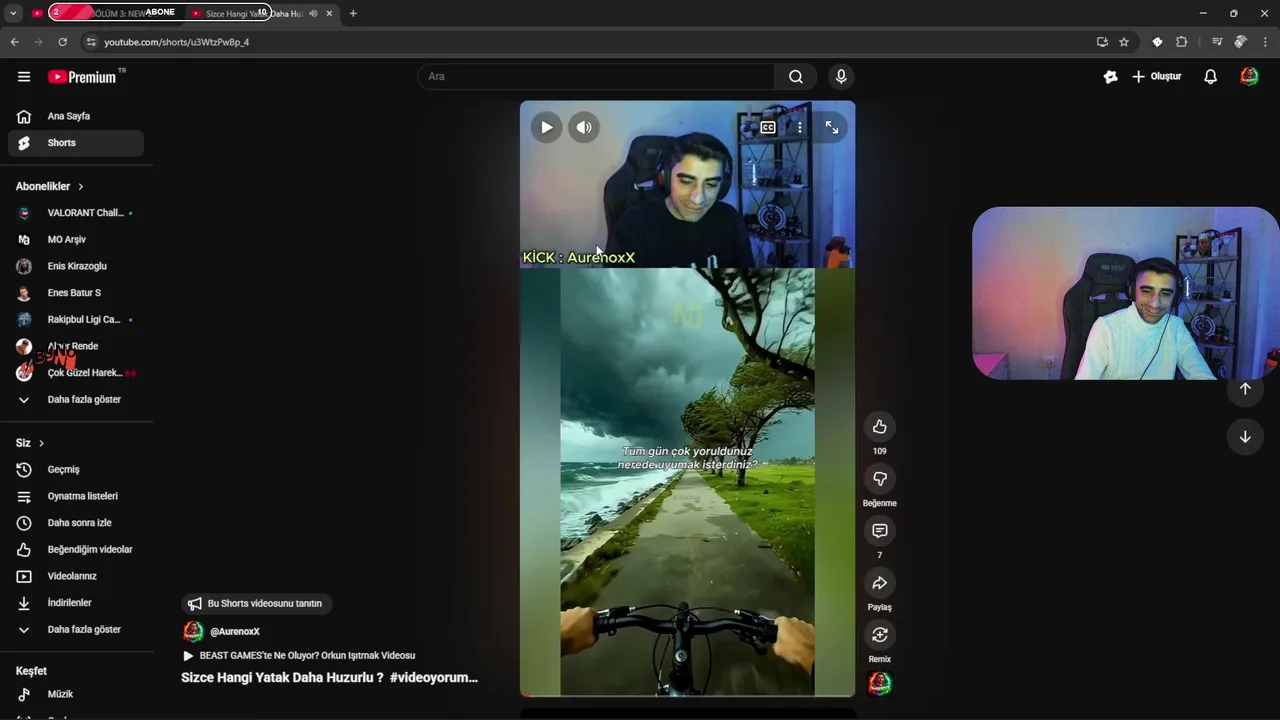Image resolution: width=1280 pixels, height=720 pixels.
Task: Open Çok Güzel Harek... channel
Action: click(x=76, y=373)
